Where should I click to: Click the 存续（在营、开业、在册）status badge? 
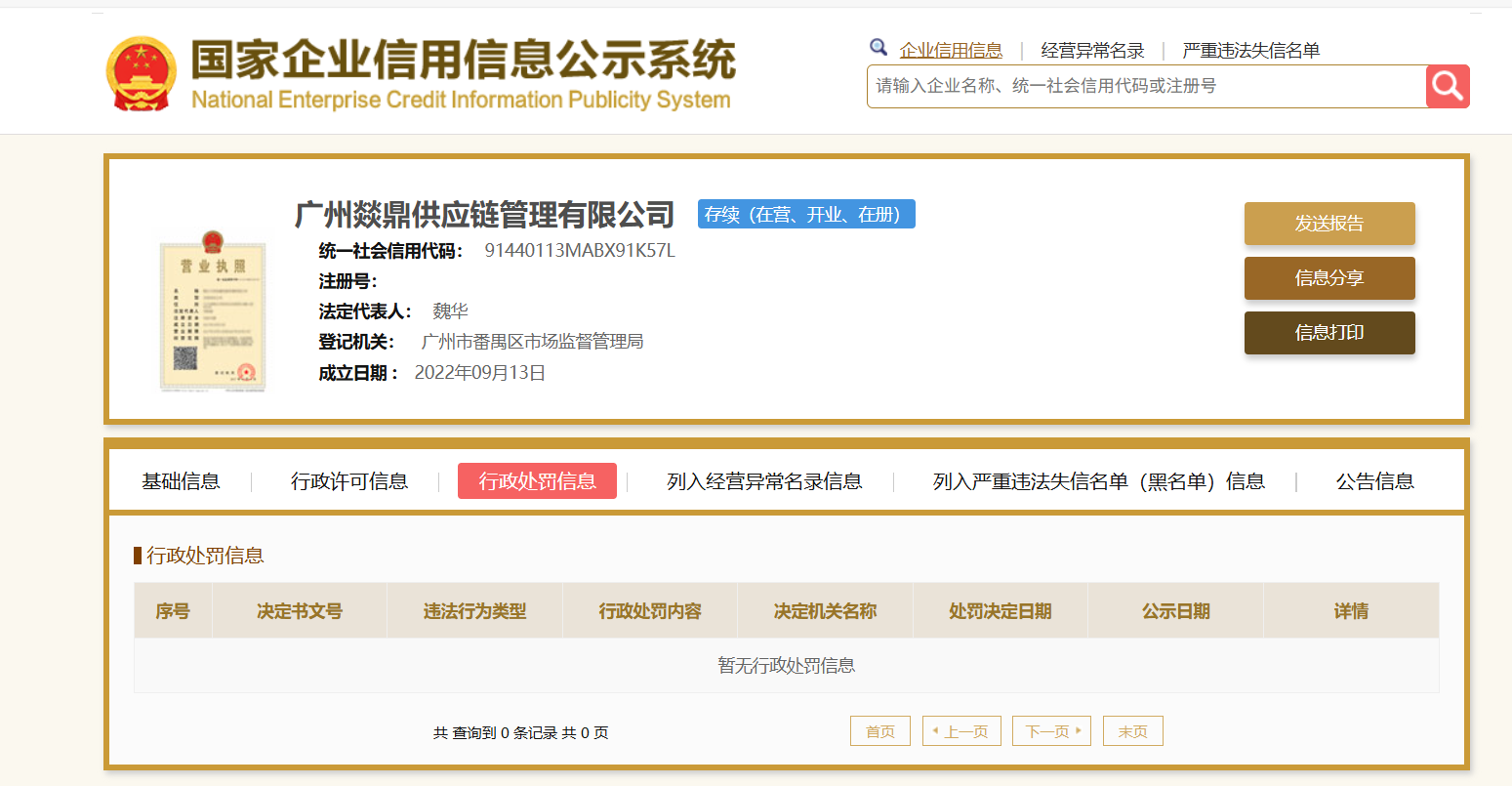pyautogui.click(x=806, y=214)
